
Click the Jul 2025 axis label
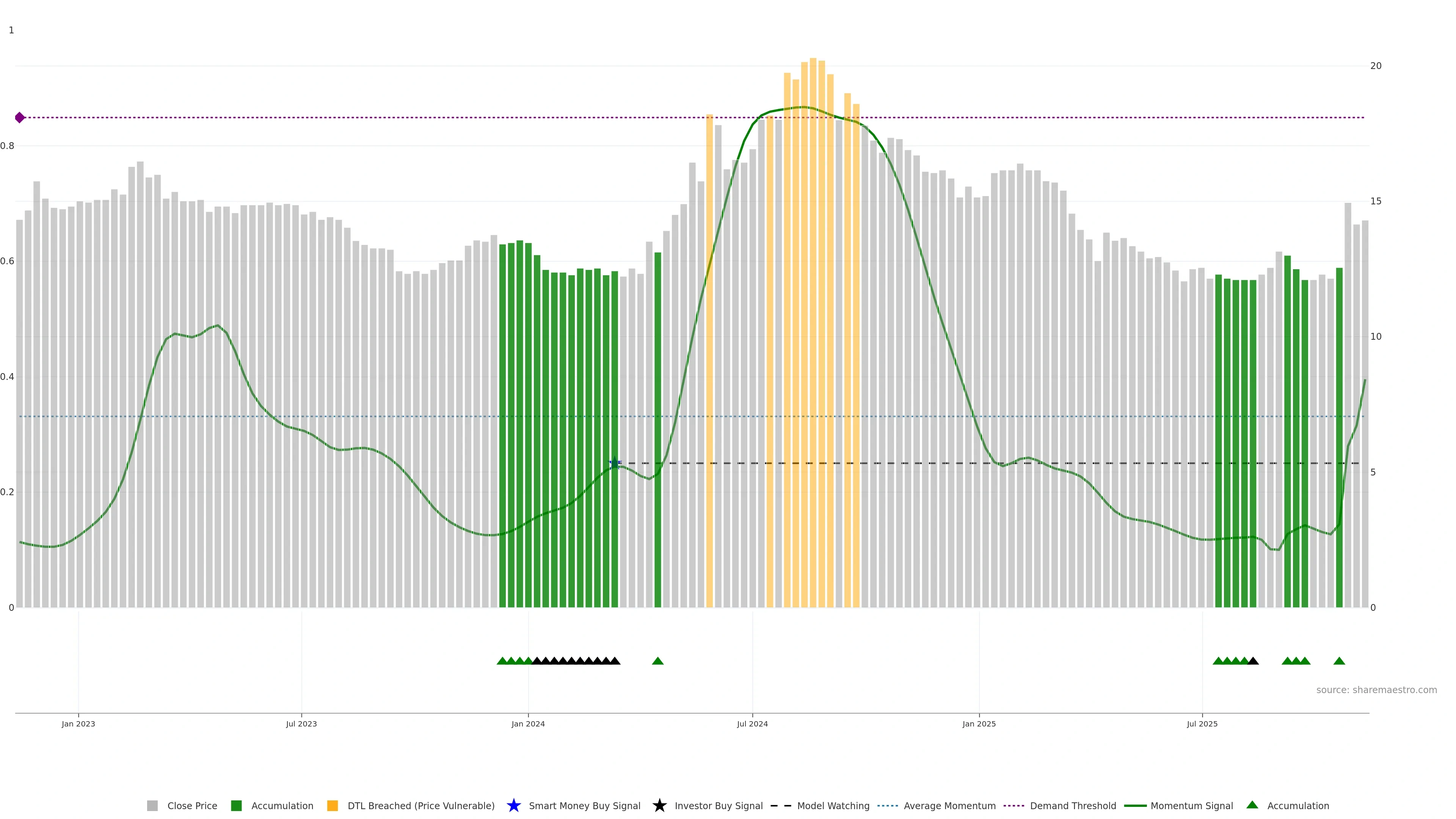pyautogui.click(x=1202, y=724)
